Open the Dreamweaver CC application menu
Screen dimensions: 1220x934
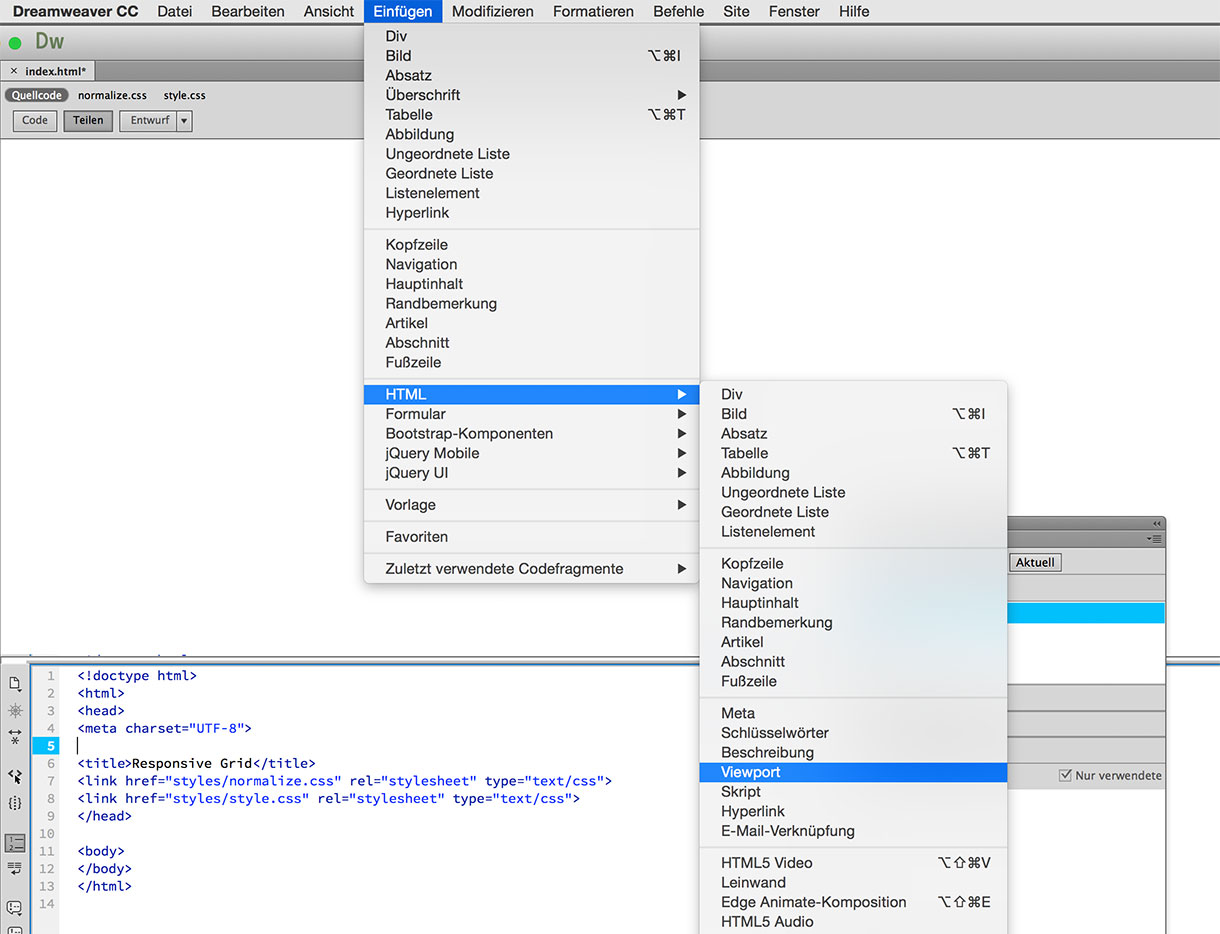pyautogui.click(x=75, y=12)
